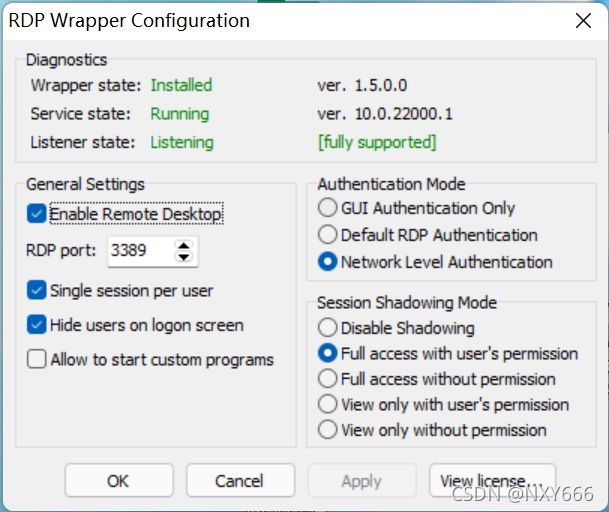
Task: Click the General Settings group heading
Action: pos(85,184)
